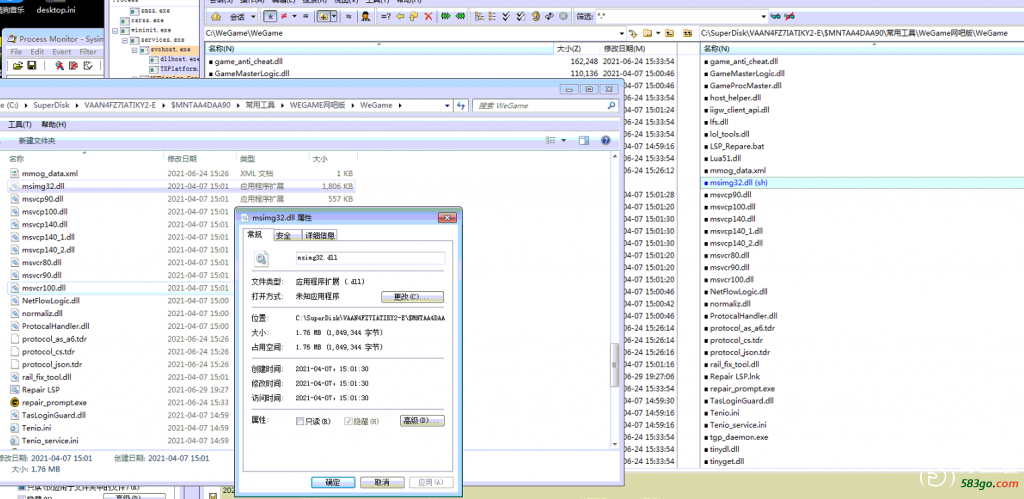Select 'msimg32.dll (sh)' in the right compare pane
Viewport: 1024px width, 499px height.
[739, 183]
